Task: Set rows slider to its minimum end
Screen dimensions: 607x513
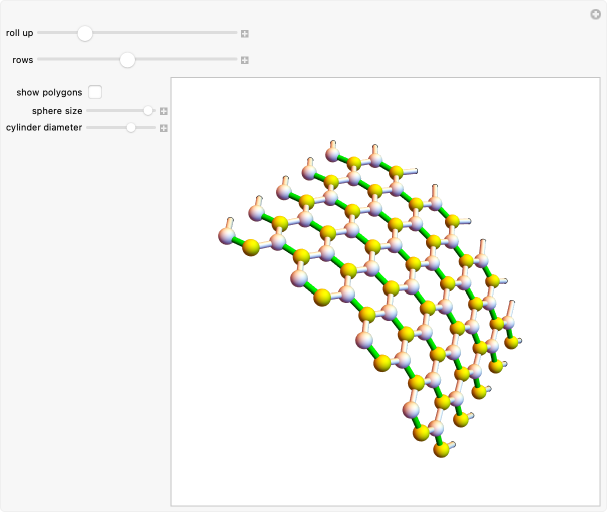Action: 39,60
